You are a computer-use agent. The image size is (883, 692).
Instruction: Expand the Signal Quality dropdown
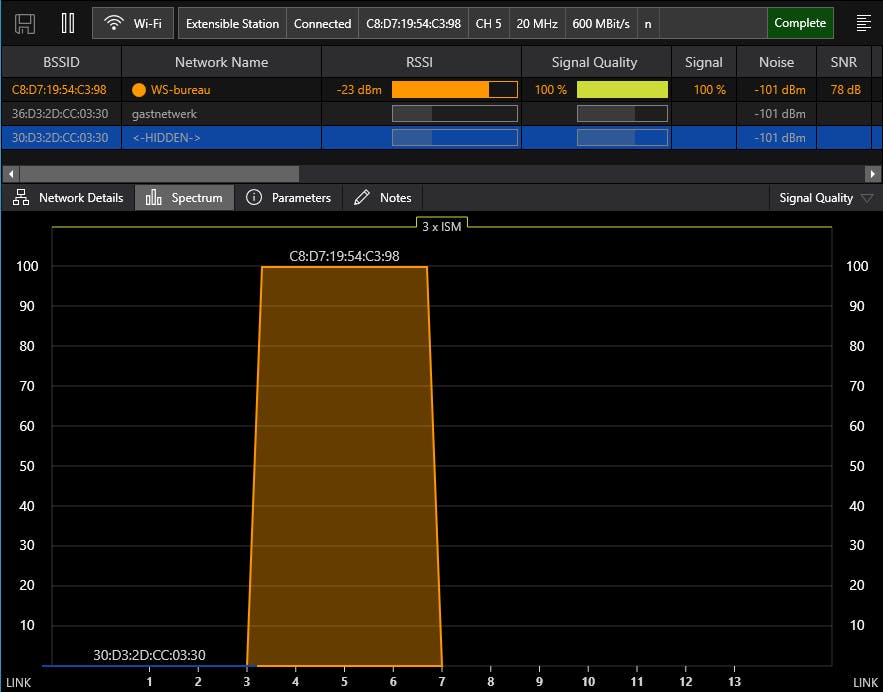(825, 198)
